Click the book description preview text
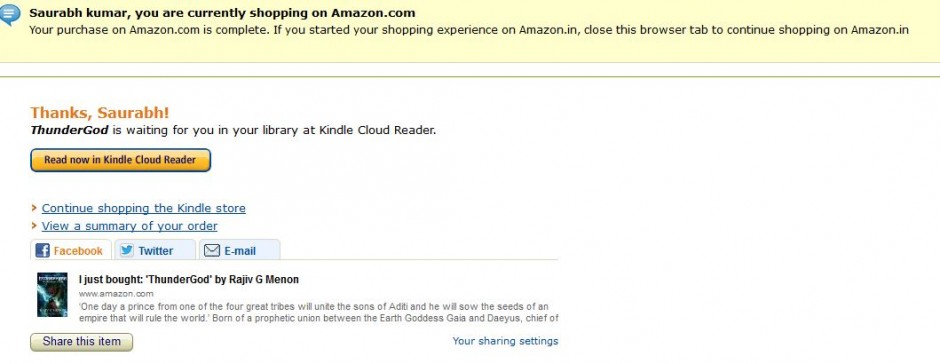This screenshot has width=940, height=364. pos(318,312)
